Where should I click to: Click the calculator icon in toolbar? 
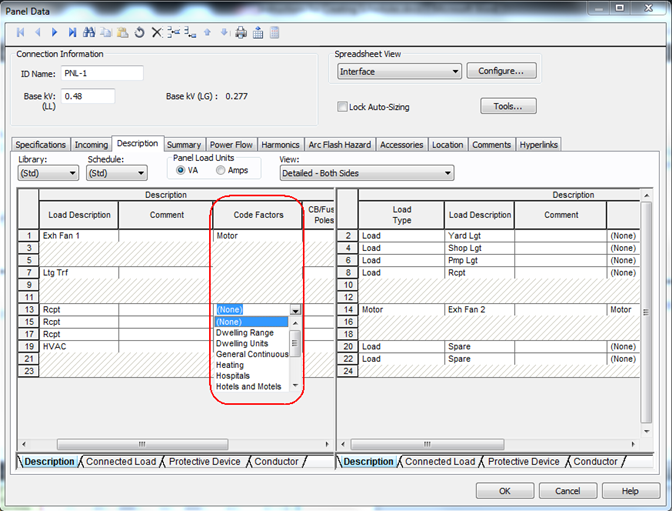[274, 32]
